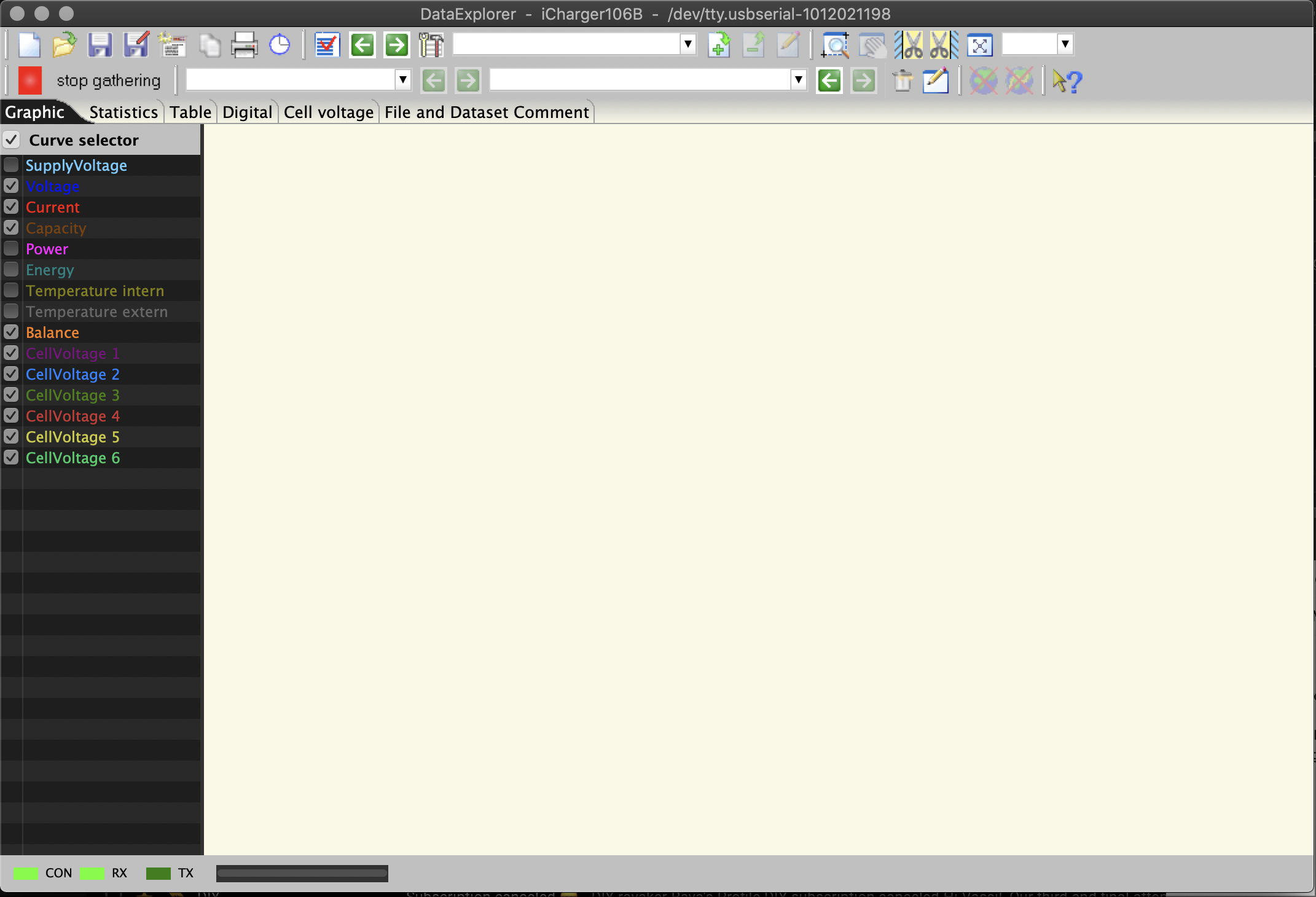
Task: Toggle the Power curve checkbox
Action: tap(10, 248)
